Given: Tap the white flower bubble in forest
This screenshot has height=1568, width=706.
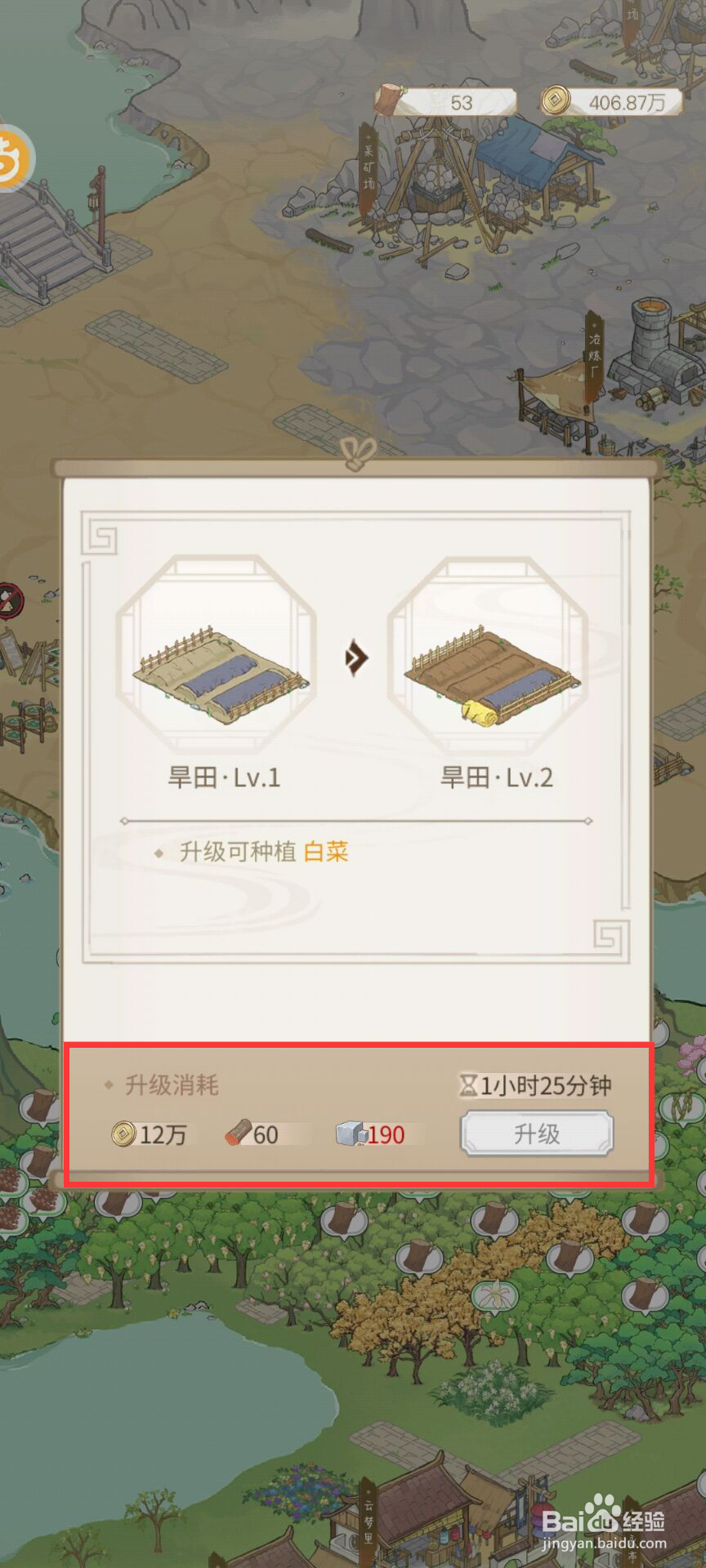Looking at the screenshot, I should point(494,1294).
